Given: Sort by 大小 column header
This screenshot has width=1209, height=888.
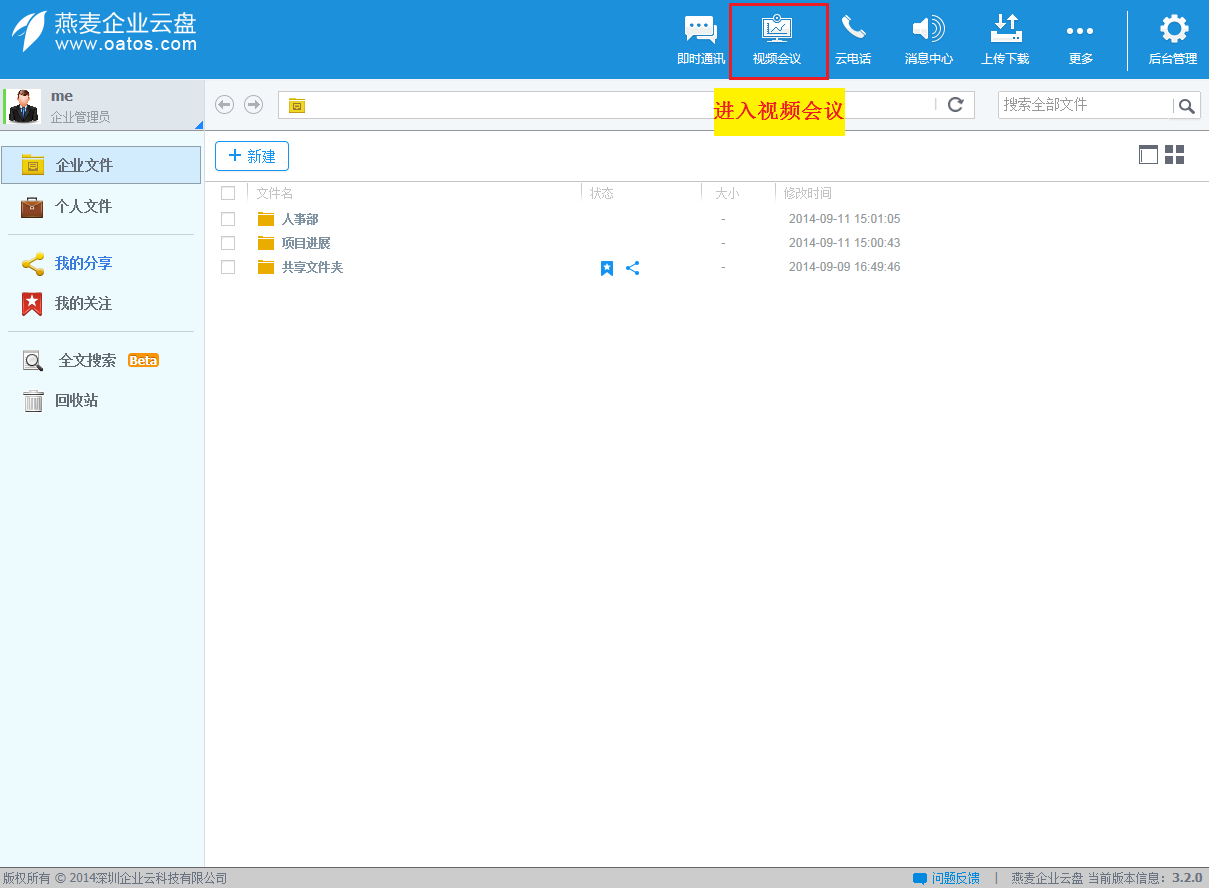Looking at the screenshot, I should pyautogui.click(x=727, y=193).
